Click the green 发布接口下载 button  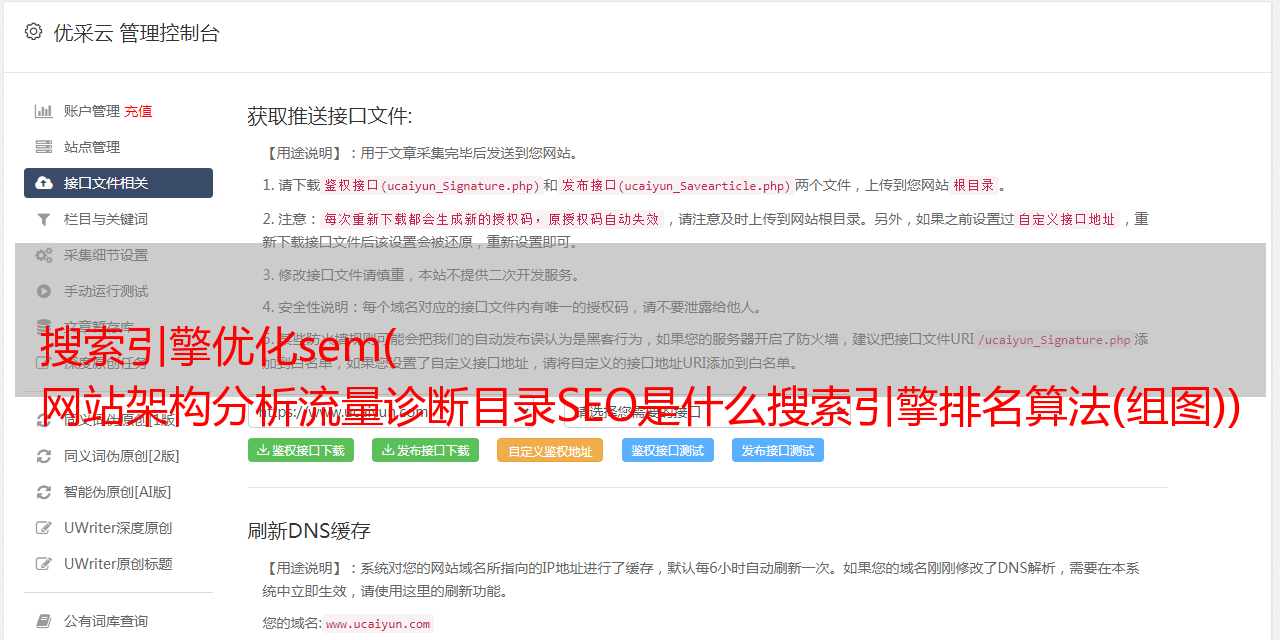point(425,450)
